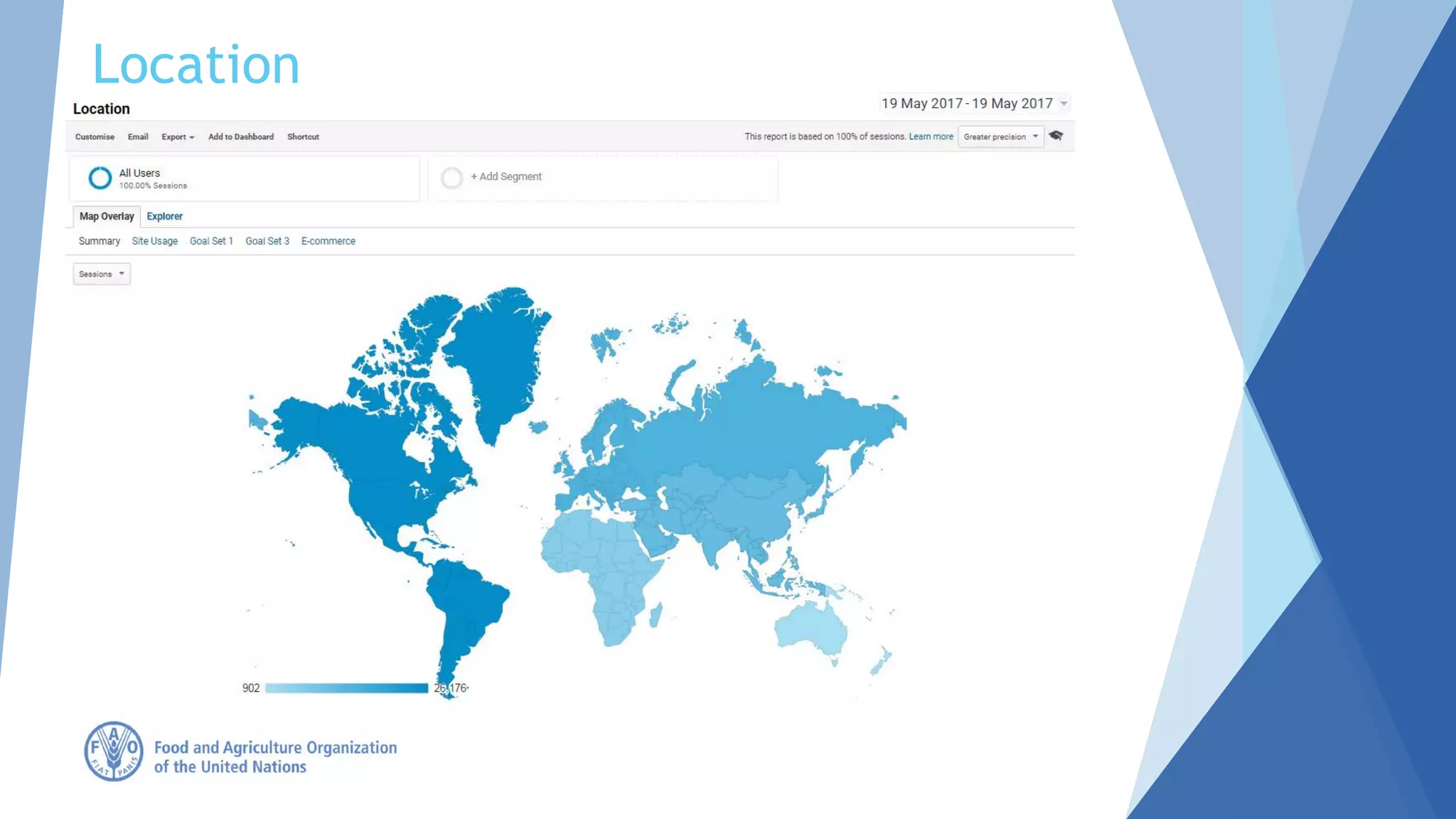This screenshot has height=819, width=1456.
Task: Click the FAO logo emblem
Action: [114, 751]
